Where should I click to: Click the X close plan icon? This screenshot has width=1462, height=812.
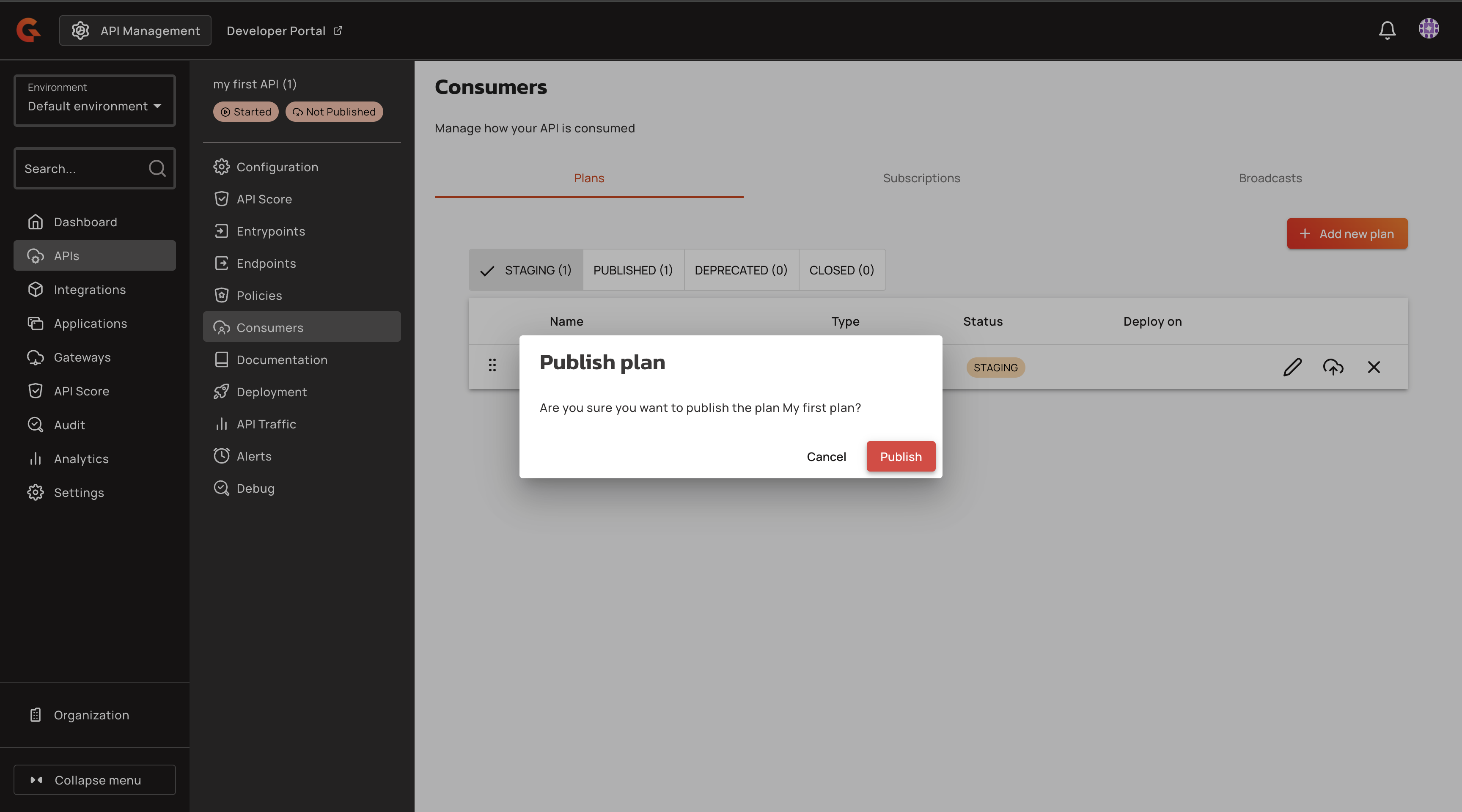click(1374, 367)
